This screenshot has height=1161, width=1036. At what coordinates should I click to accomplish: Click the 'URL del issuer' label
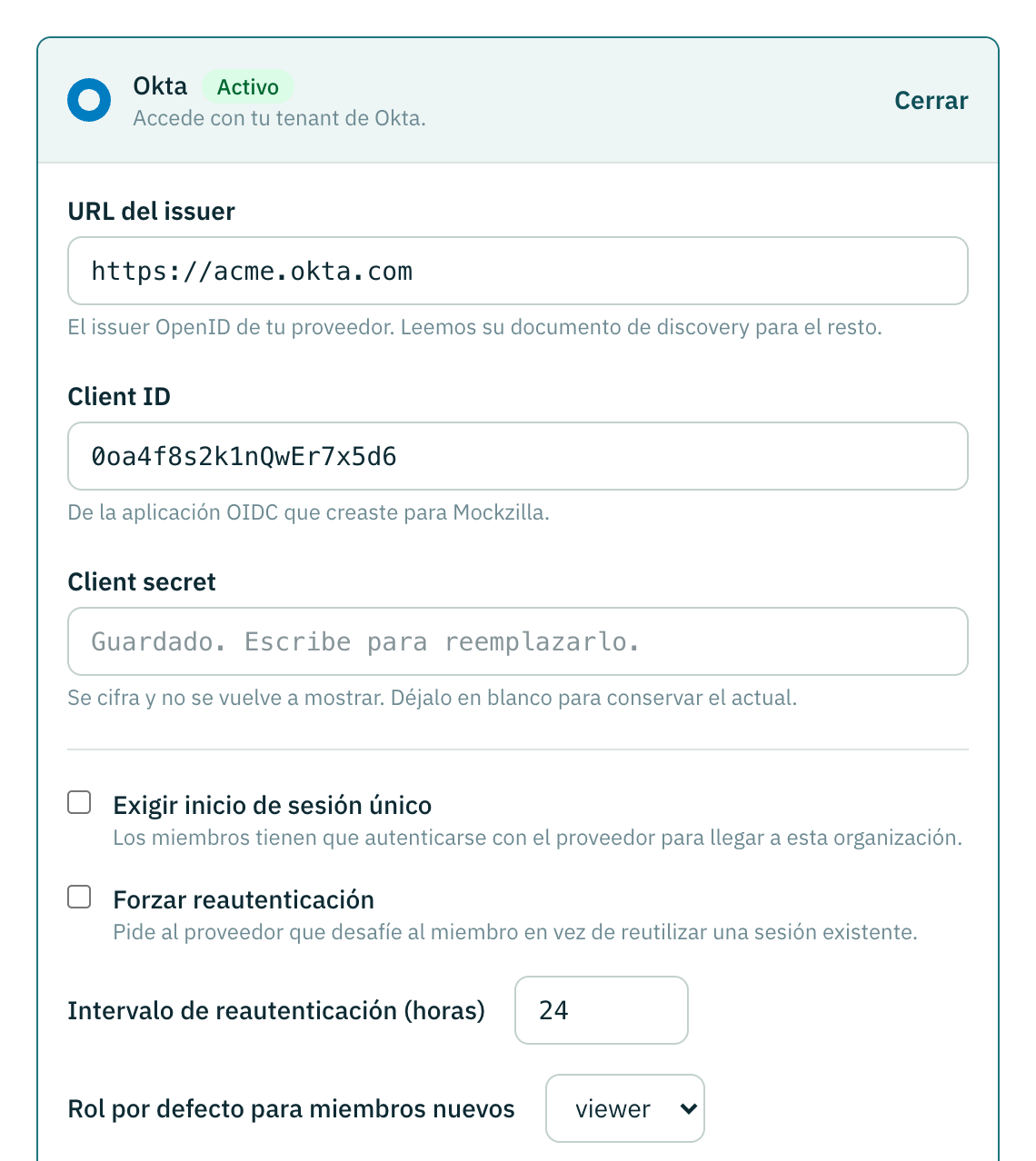pos(152,211)
